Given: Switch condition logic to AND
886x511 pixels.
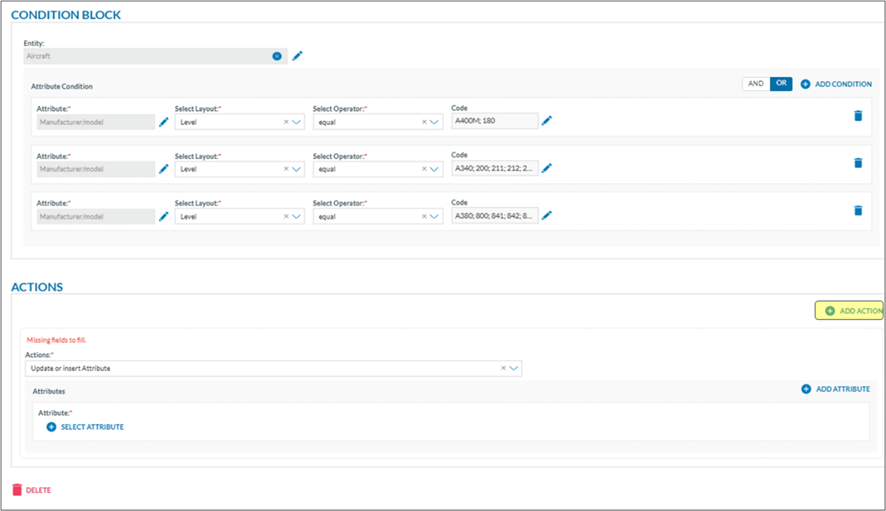Looking at the screenshot, I should pos(755,84).
